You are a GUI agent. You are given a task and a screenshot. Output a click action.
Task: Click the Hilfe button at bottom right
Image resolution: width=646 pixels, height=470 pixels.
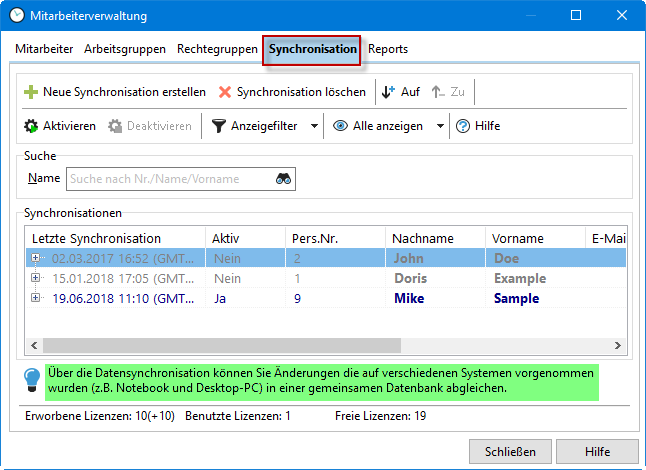pos(597,451)
